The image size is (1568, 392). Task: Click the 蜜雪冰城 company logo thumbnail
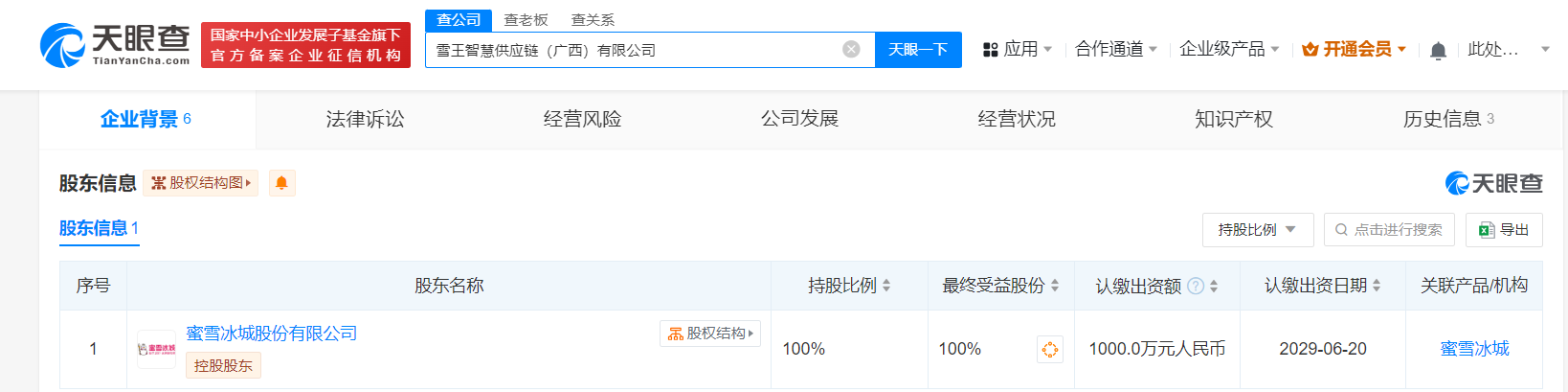pos(156,349)
